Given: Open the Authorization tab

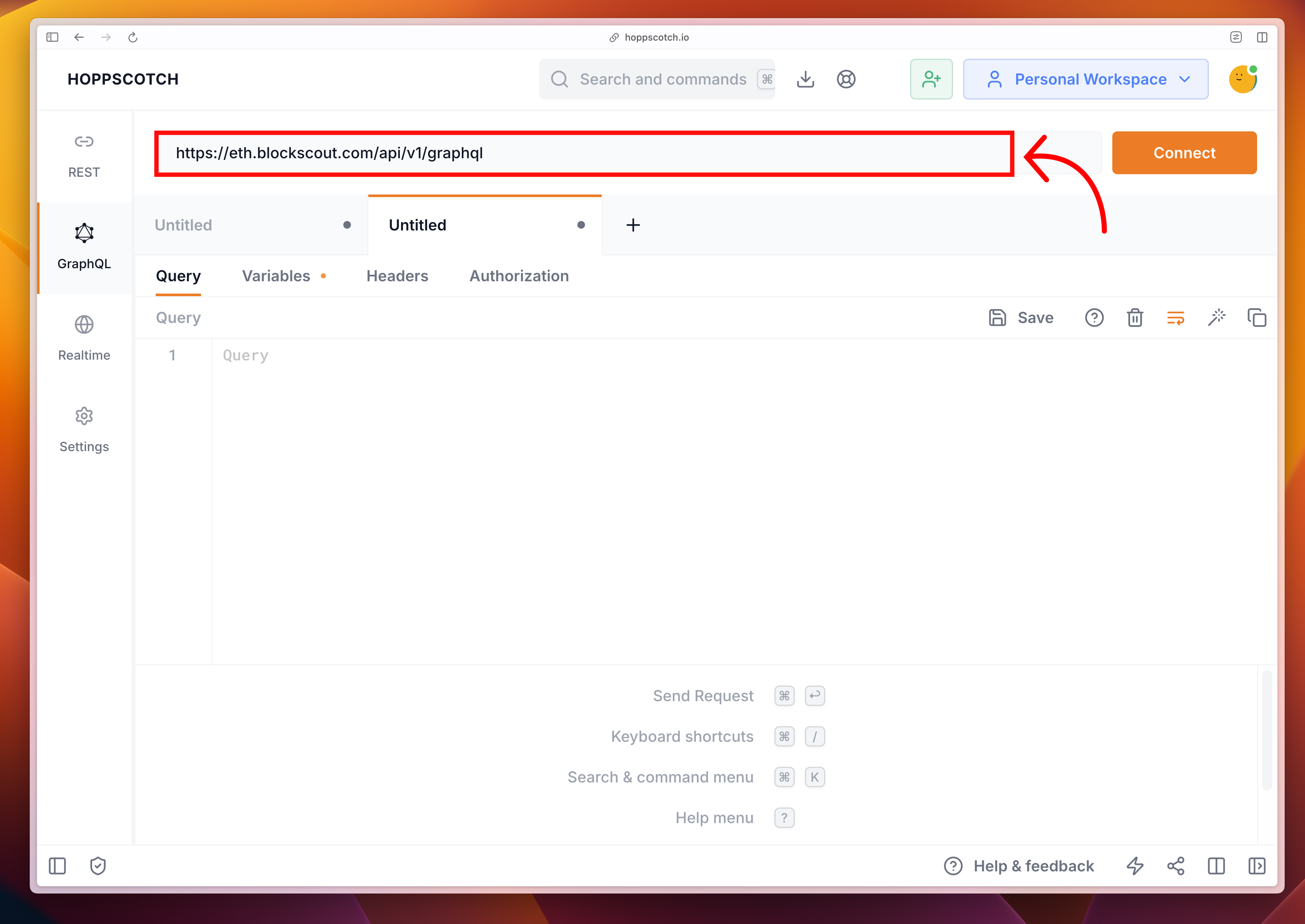Looking at the screenshot, I should [519, 276].
